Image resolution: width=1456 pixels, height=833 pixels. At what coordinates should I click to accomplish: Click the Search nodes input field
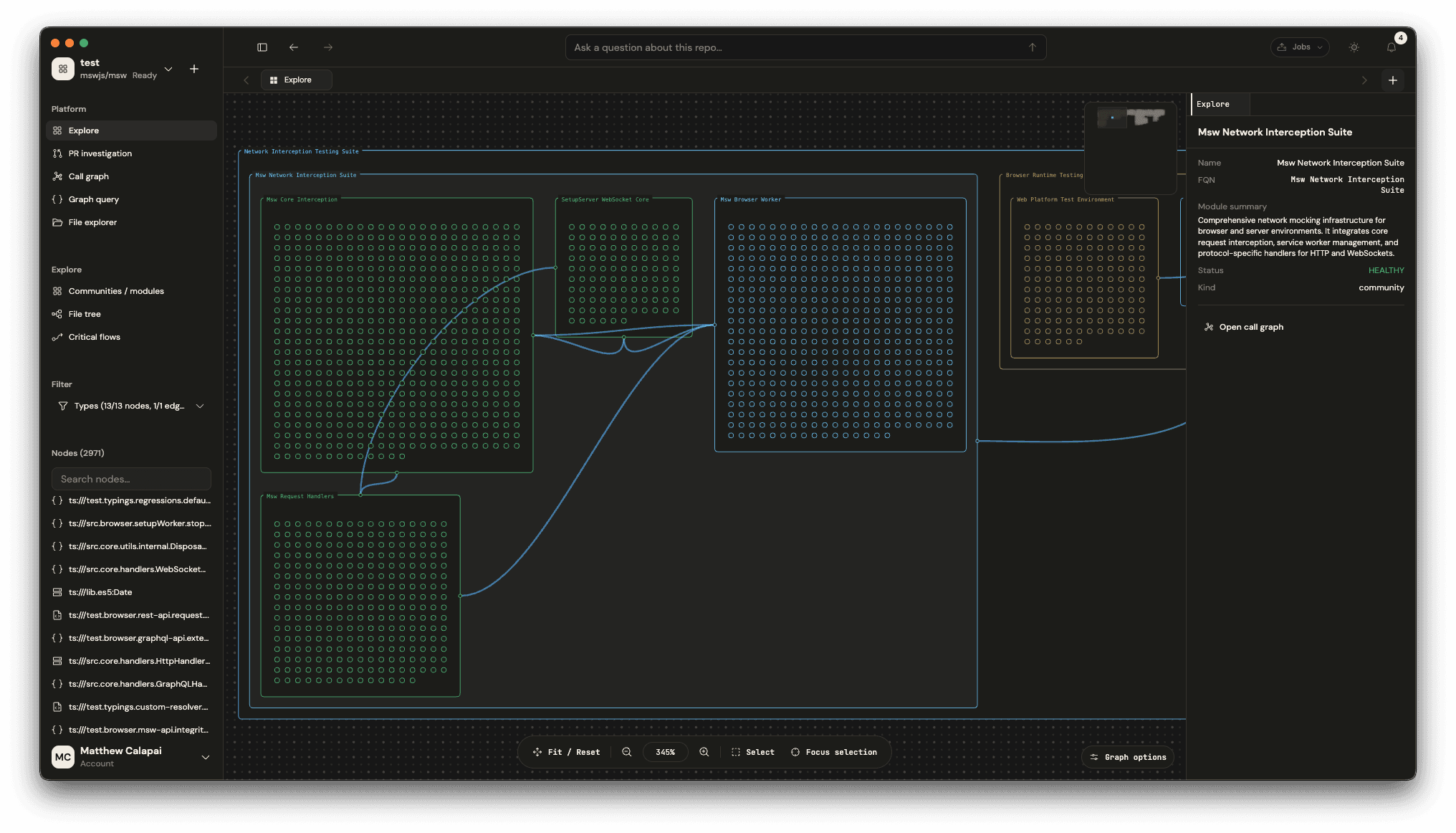pos(131,479)
